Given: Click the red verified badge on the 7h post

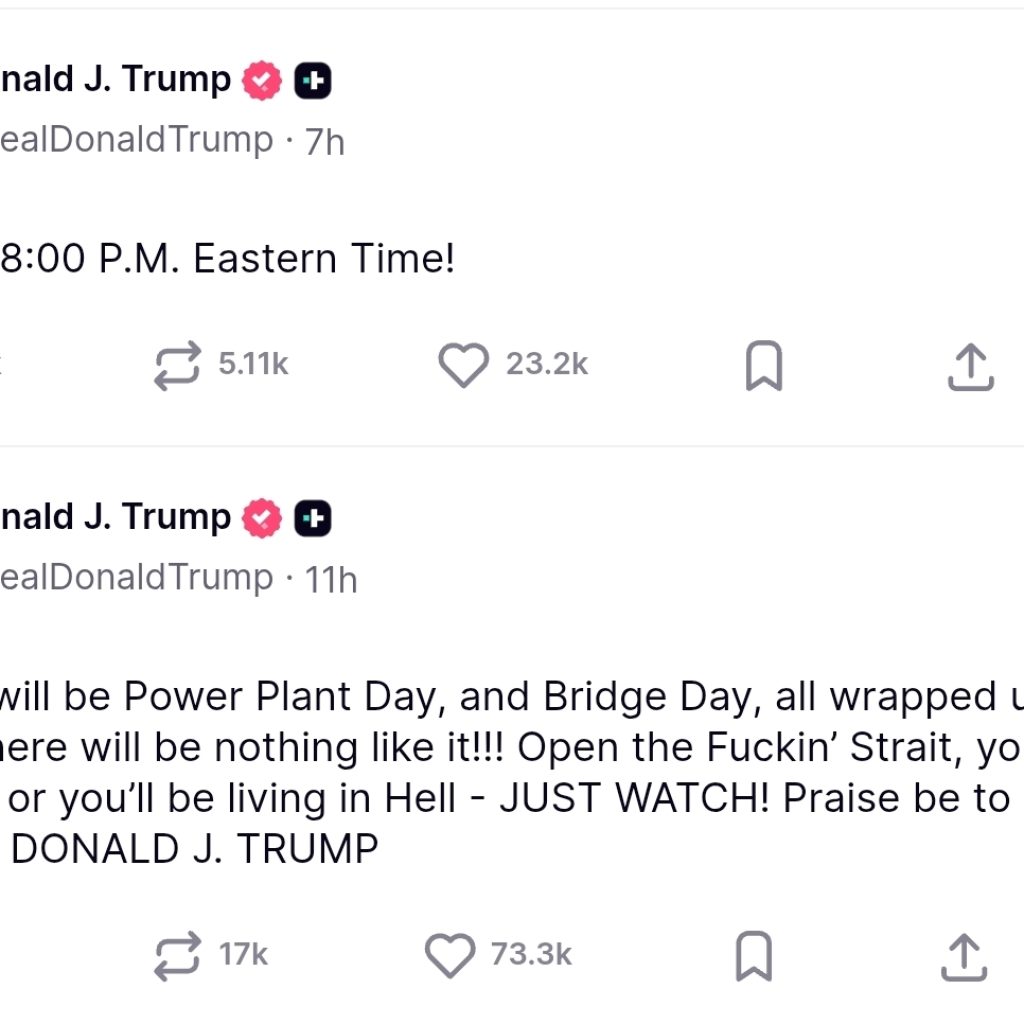Looking at the screenshot, I should coord(262,81).
